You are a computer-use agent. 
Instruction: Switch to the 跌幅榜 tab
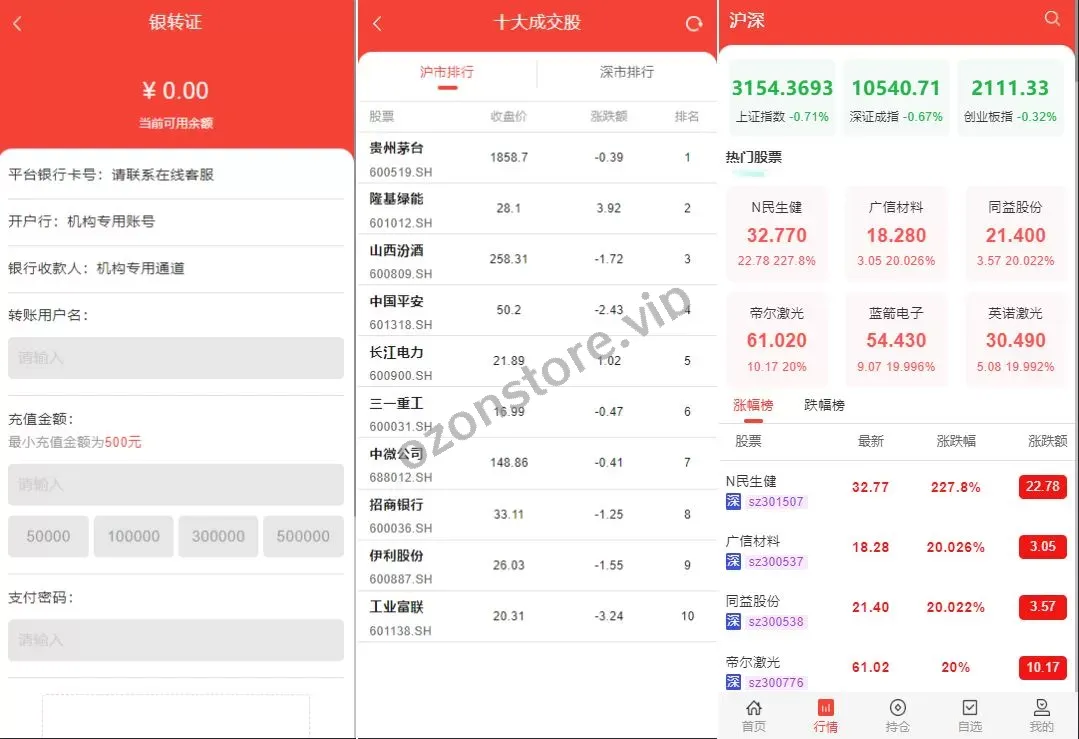pyautogui.click(x=824, y=405)
